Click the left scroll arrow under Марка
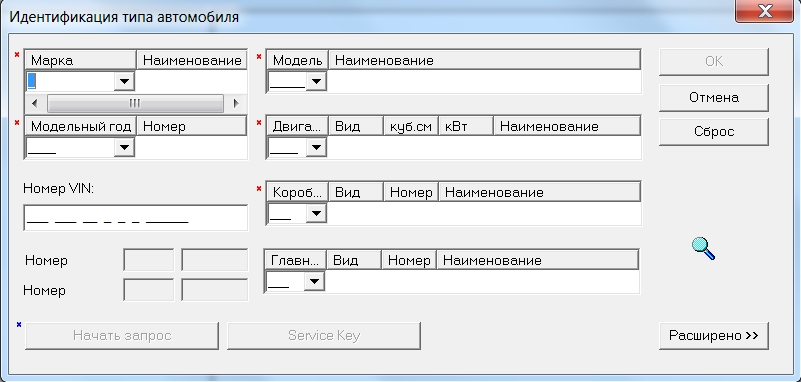801x382 pixels. pyautogui.click(x=35, y=103)
